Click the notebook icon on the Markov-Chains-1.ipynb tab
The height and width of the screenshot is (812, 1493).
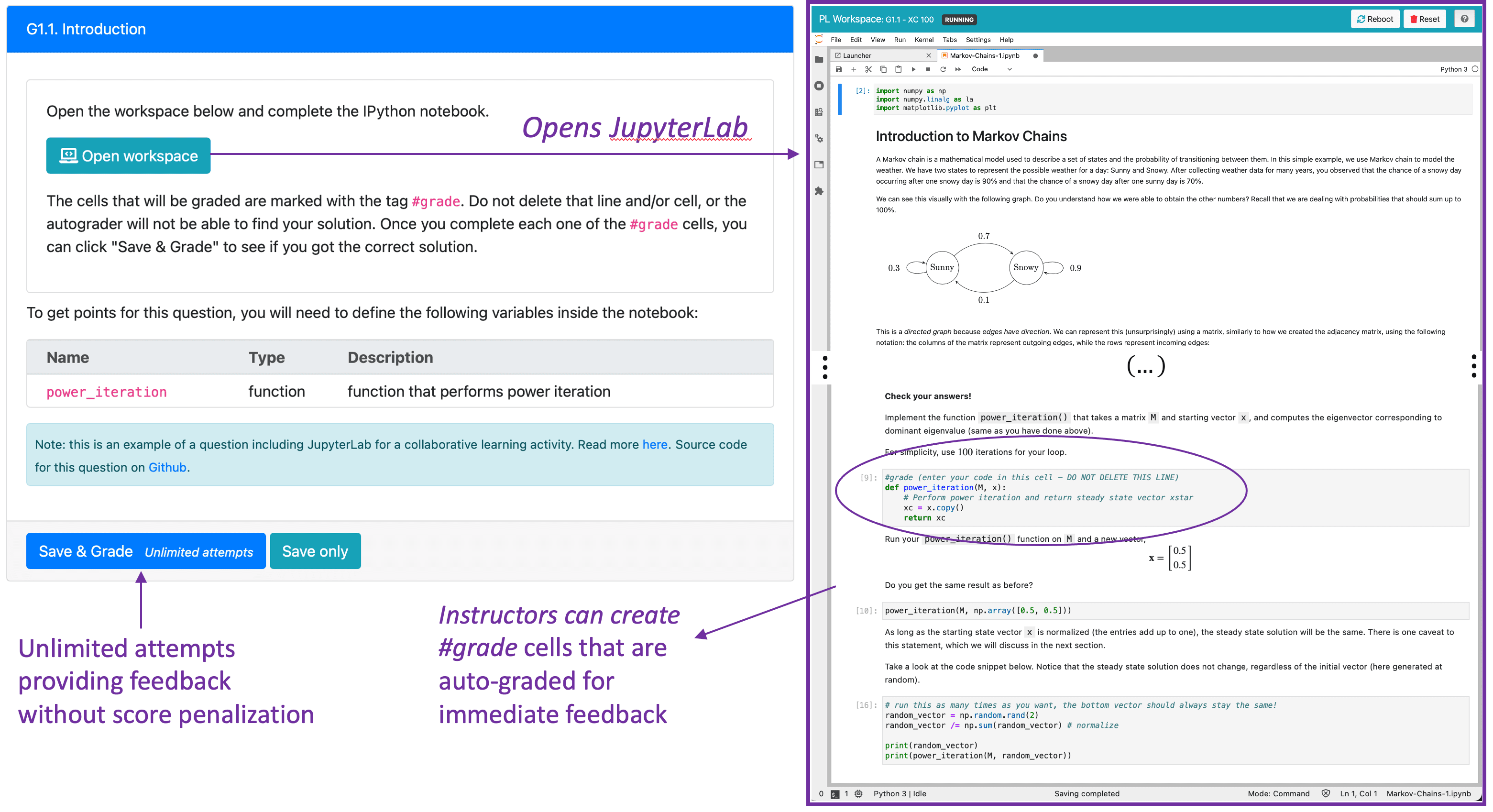point(944,55)
